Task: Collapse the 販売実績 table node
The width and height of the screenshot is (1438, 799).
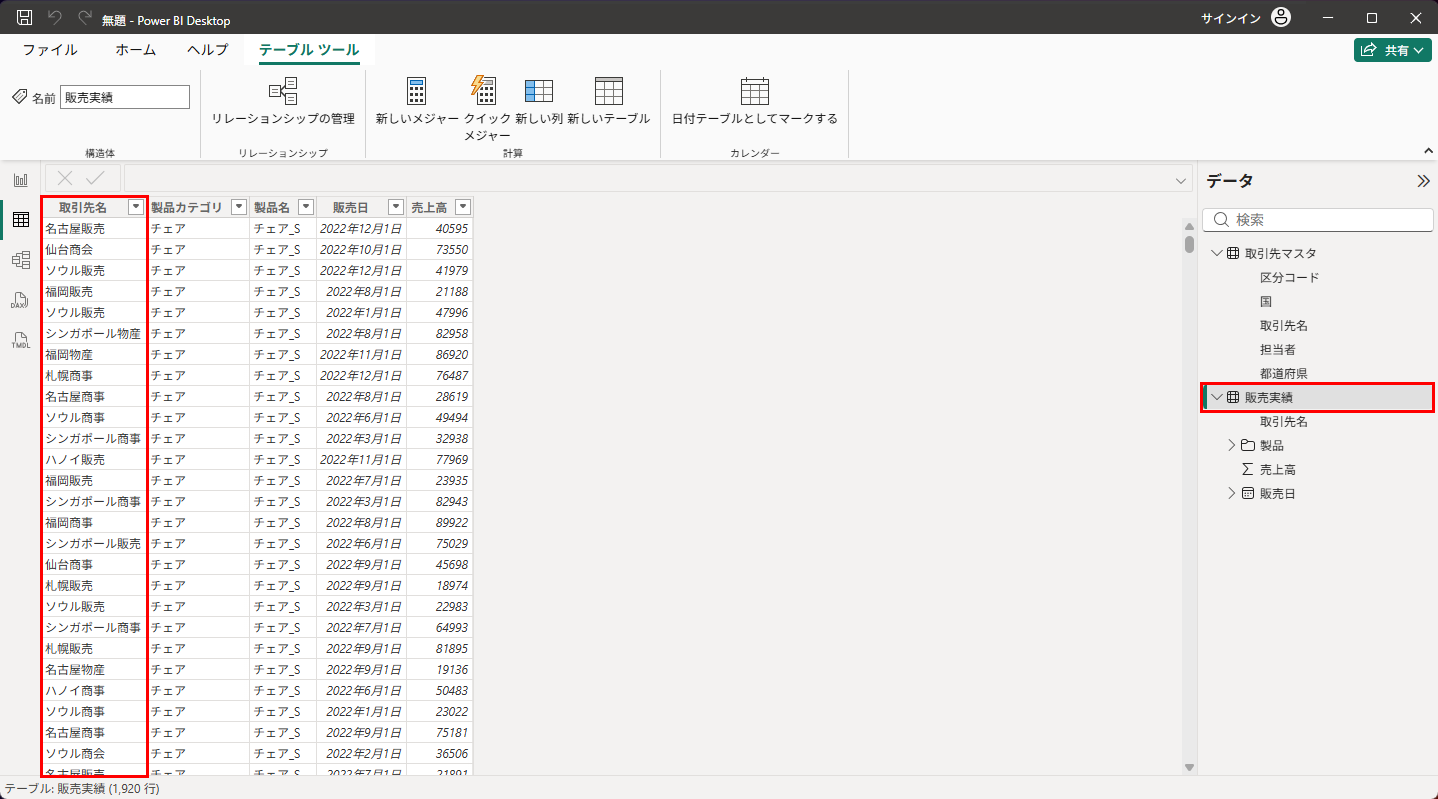Action: (1216, 398)
